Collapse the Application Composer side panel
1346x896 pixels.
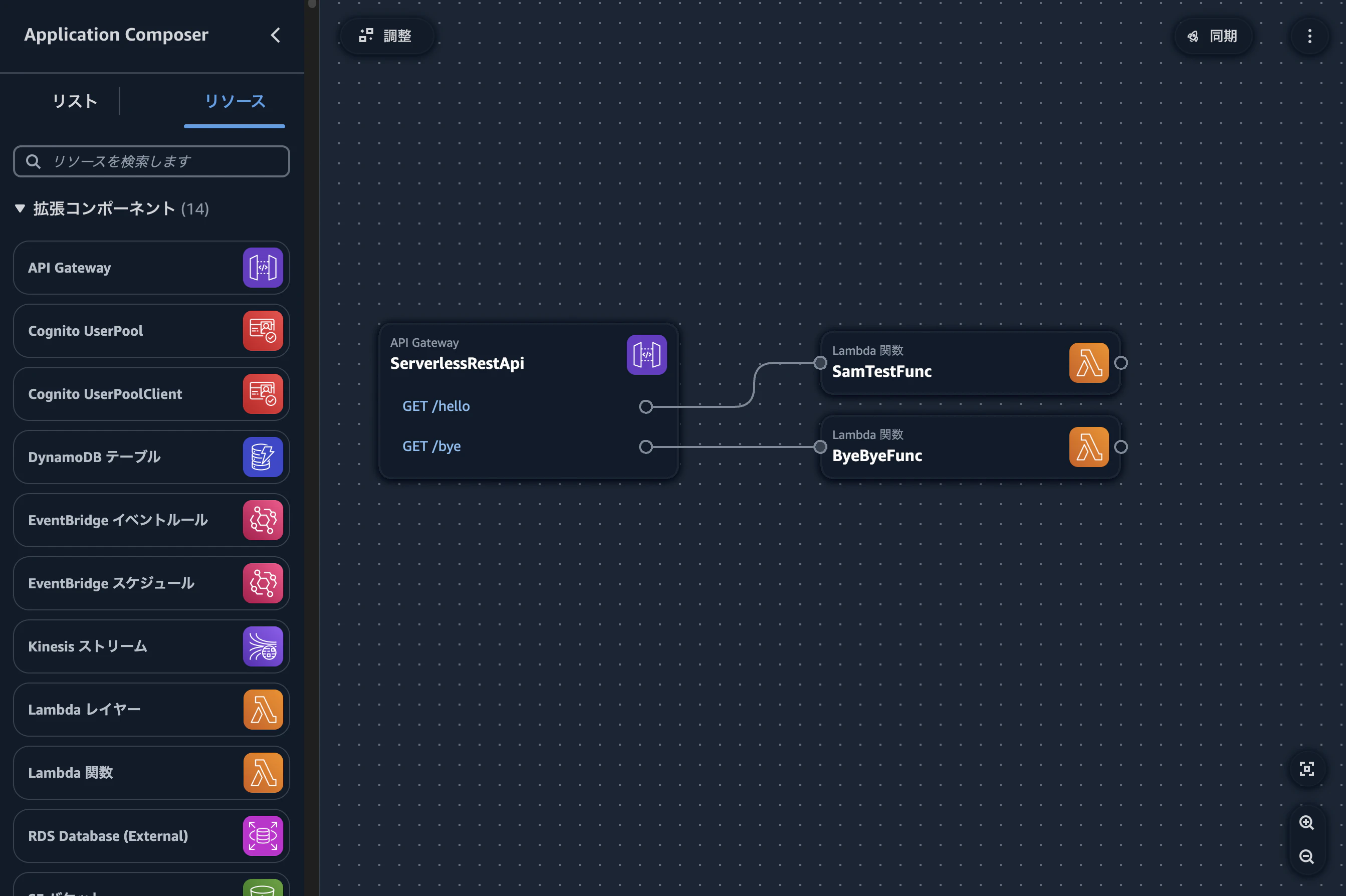tap(276, 36)
